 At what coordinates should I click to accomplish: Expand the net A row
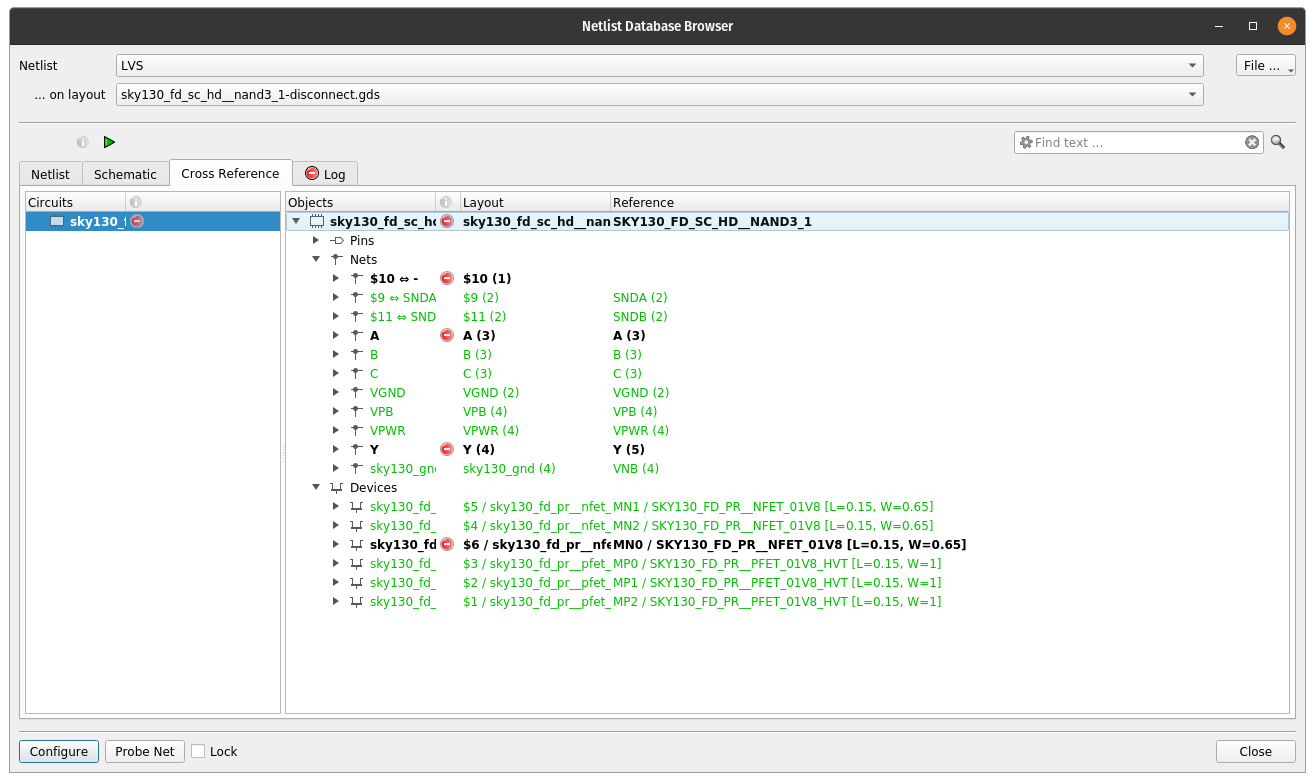click(336, 335)
